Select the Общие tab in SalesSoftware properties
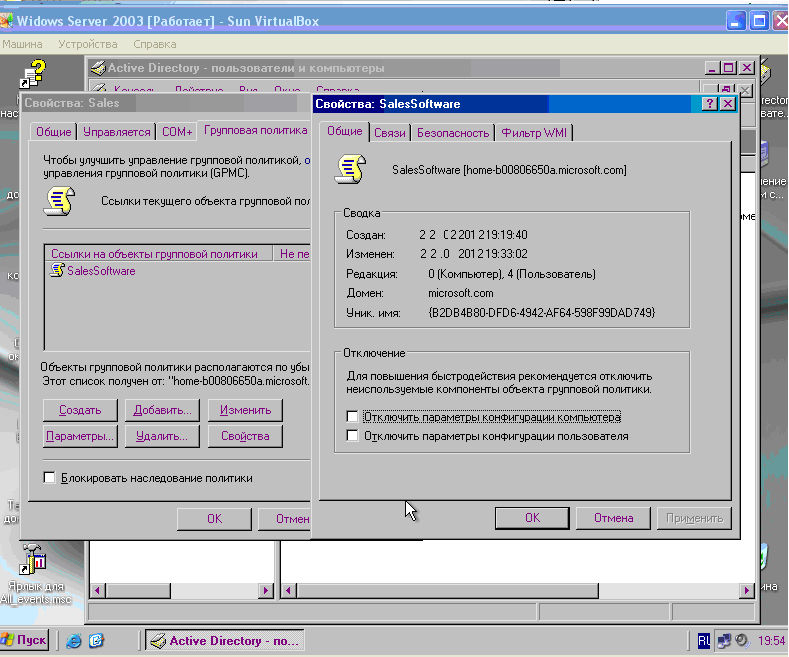 tap(345, 131)
